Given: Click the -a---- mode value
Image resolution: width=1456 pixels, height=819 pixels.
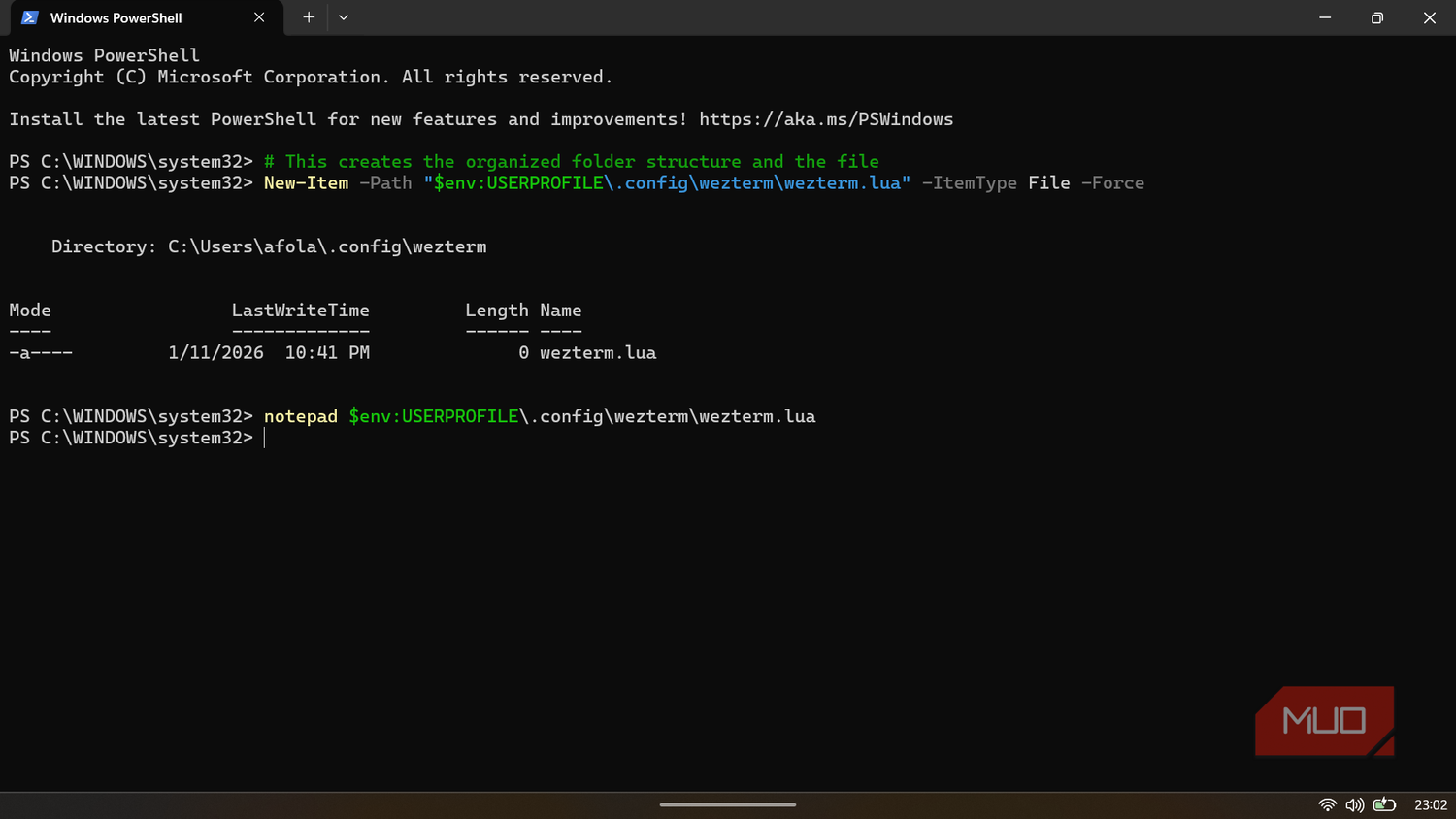Looking at the screenshot, I should tap(41, 353).
